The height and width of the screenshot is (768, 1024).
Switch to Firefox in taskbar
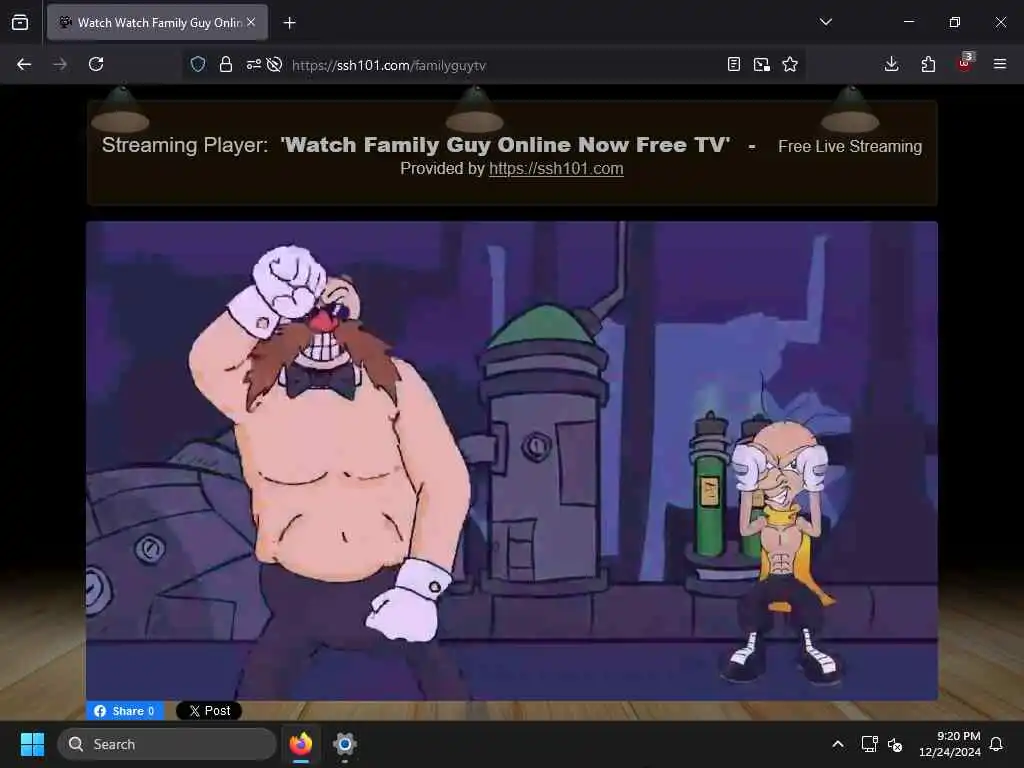(301, 744)
